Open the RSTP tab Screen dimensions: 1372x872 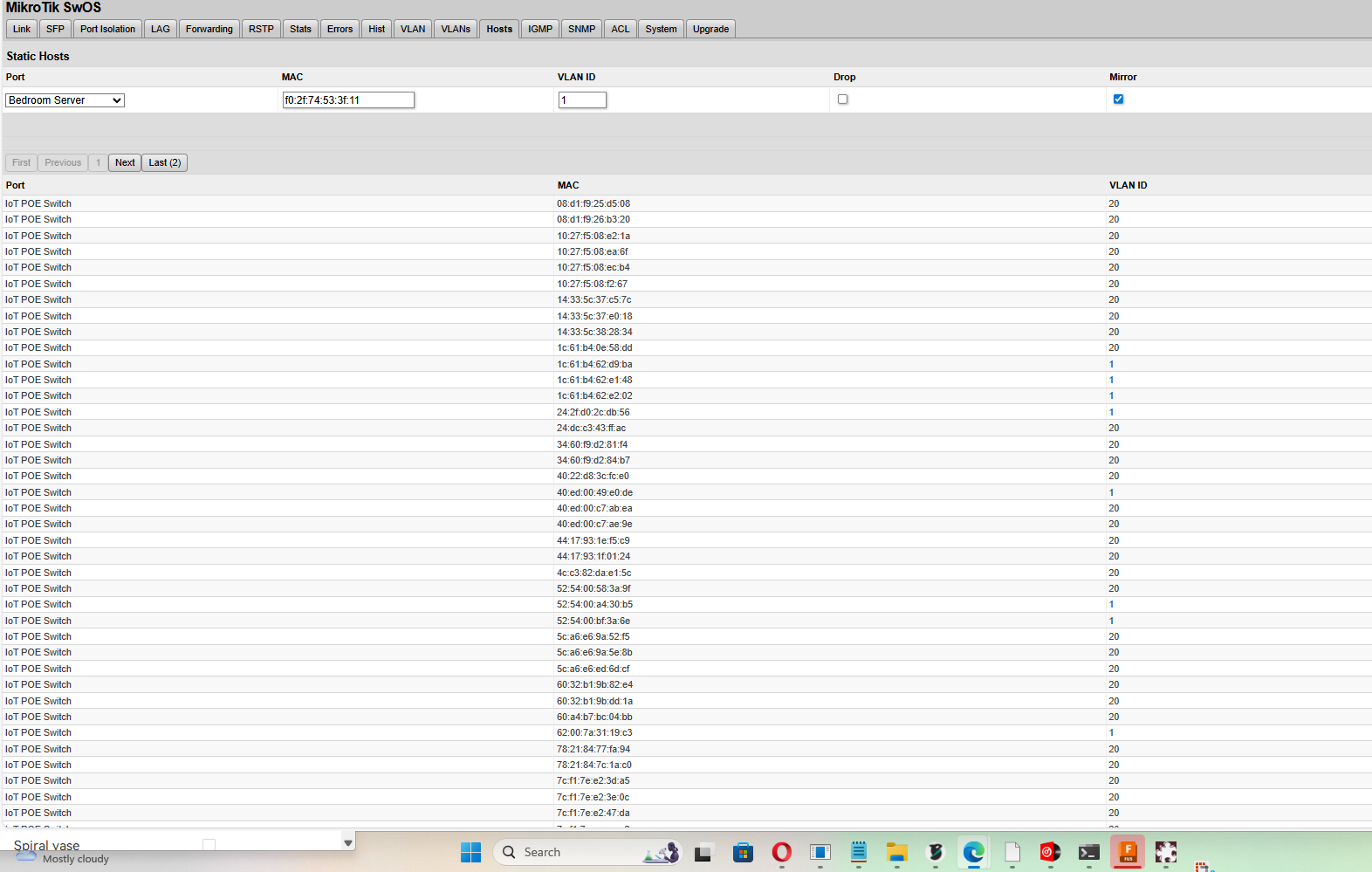(261, 29)
